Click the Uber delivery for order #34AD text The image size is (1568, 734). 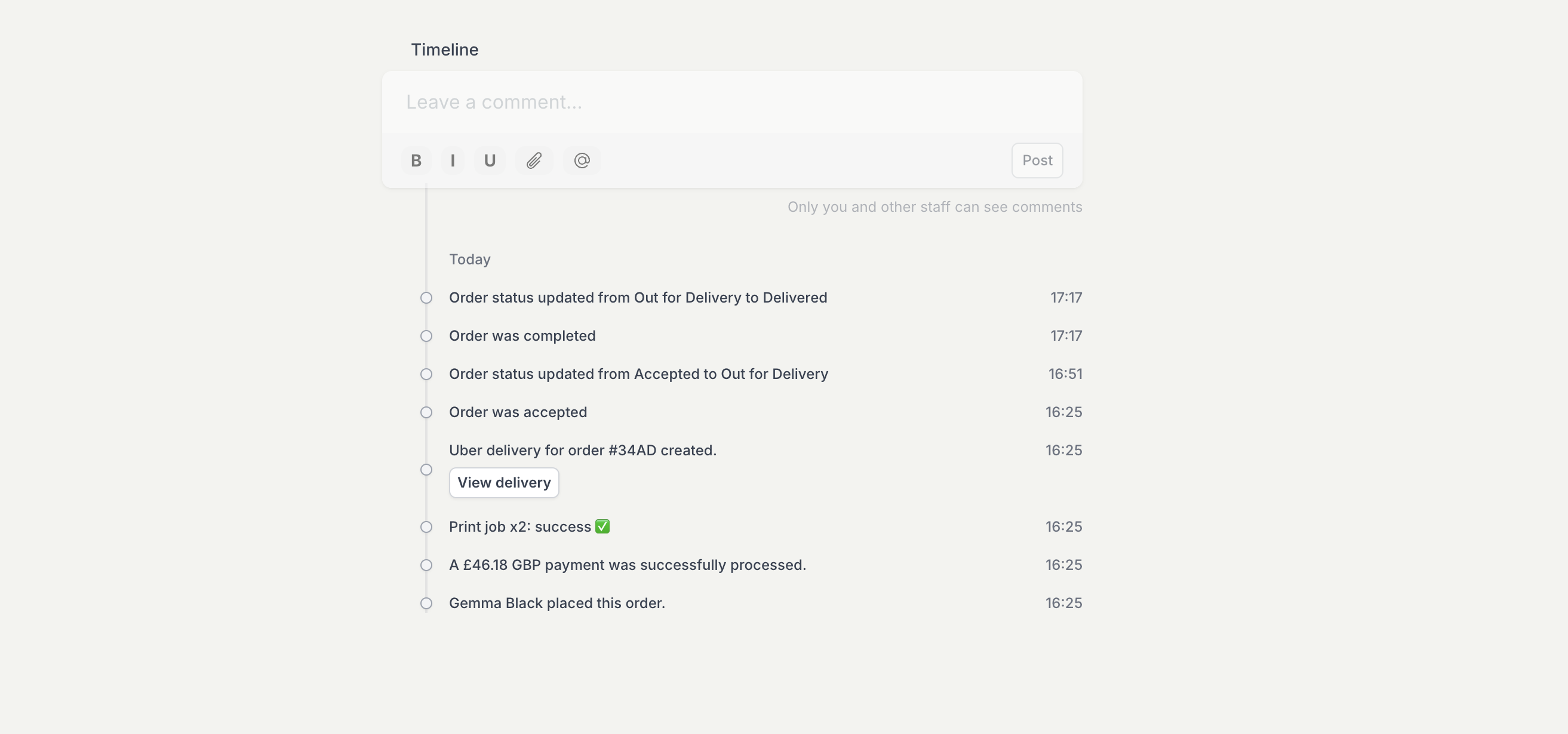tap(582, 451)
